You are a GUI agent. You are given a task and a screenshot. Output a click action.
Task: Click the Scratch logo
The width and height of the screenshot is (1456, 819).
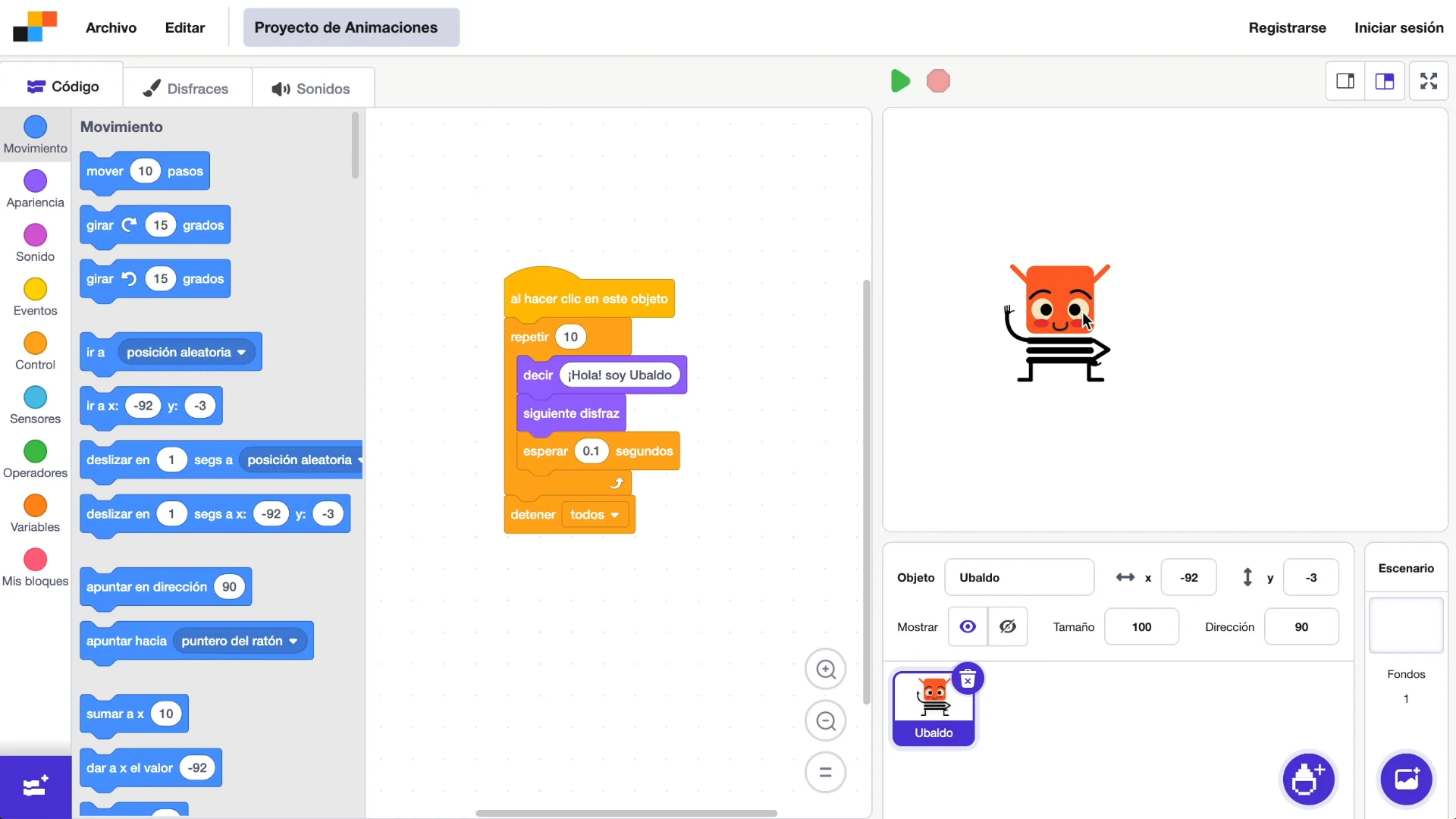coord(35,27)
